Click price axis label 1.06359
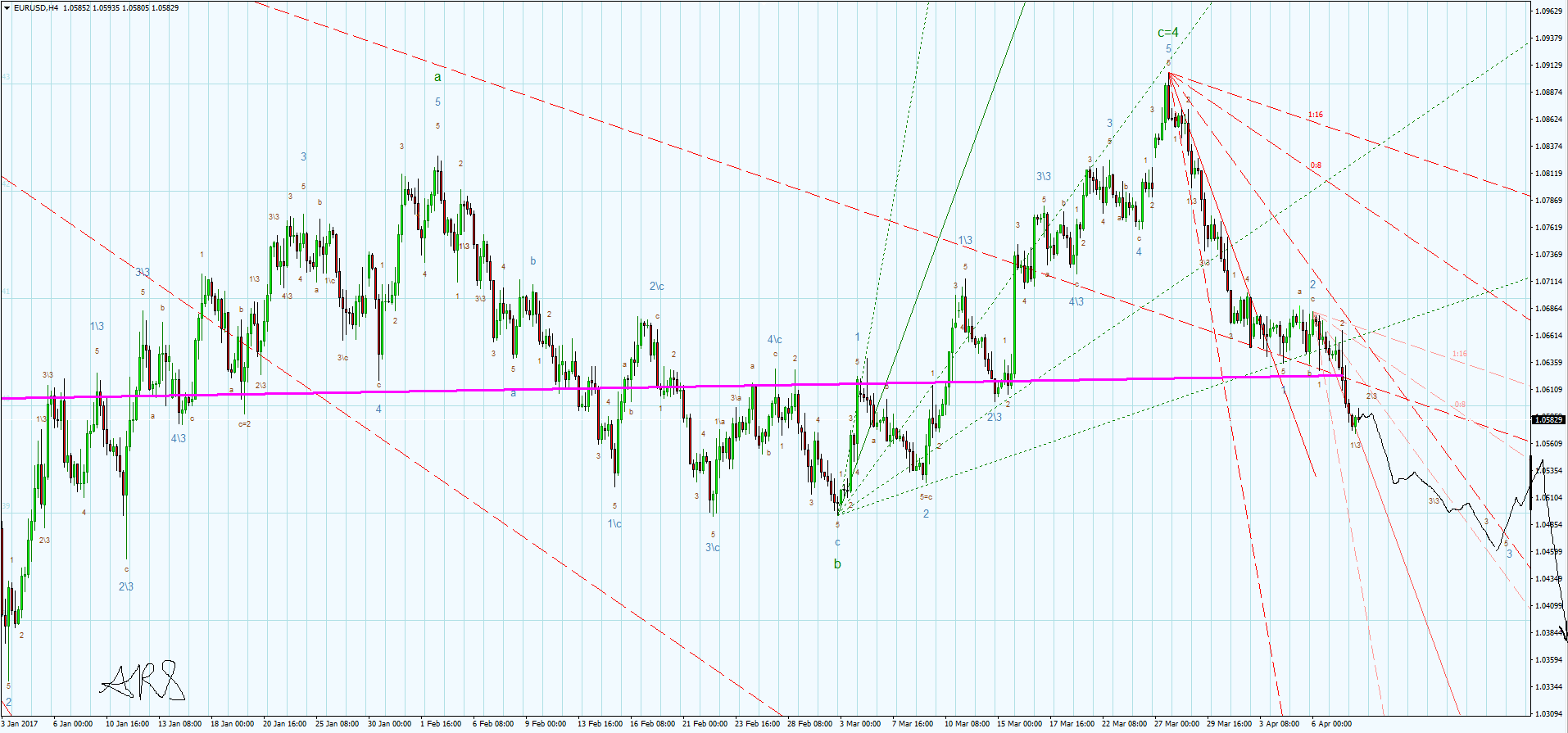The height and width of the screenshot is (733, 1568). (x=1549, y=363)
